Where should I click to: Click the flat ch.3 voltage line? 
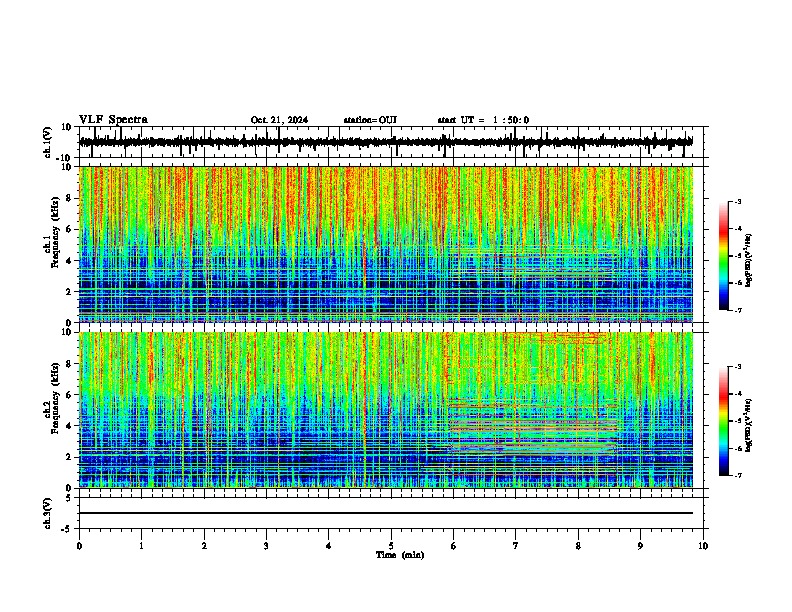[x=386, y=513]
